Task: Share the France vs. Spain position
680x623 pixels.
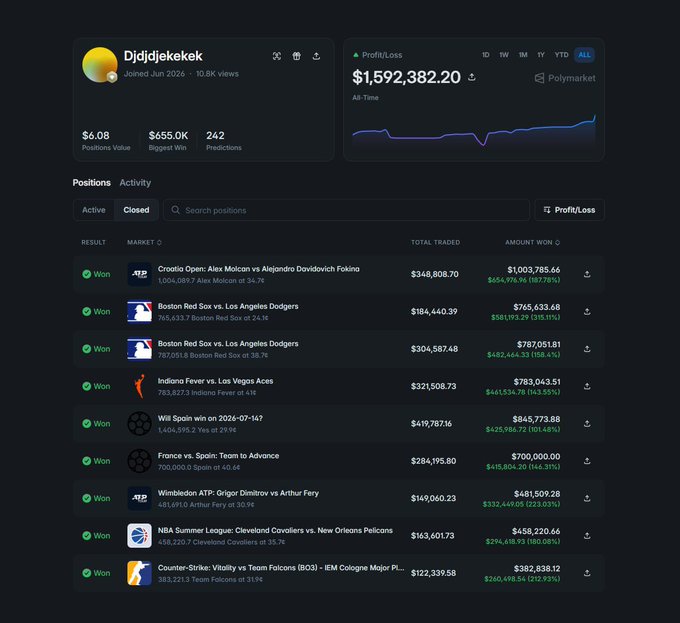Action: 587,460
